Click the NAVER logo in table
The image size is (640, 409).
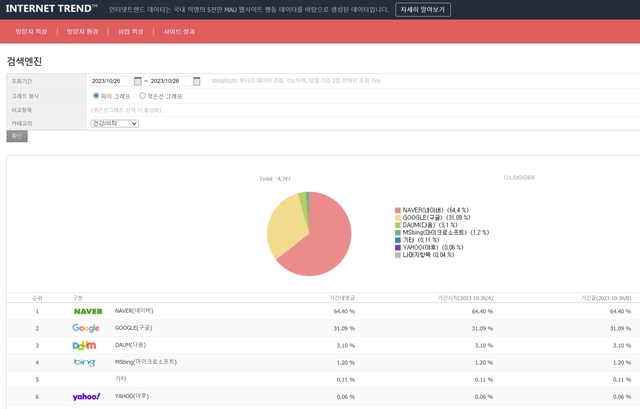88,311
